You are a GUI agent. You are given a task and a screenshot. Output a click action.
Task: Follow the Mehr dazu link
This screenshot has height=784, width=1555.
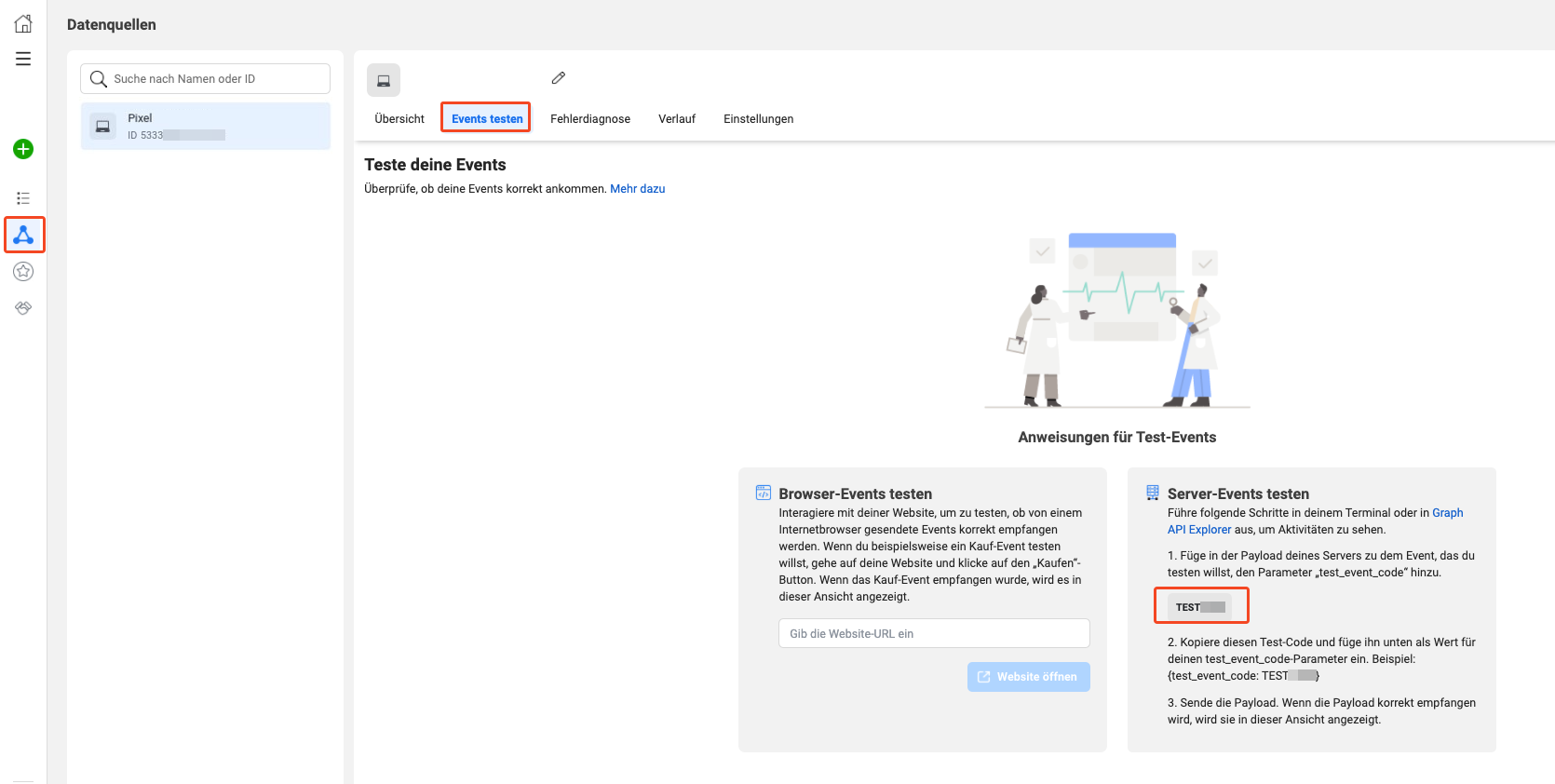(x=637, y=189)
